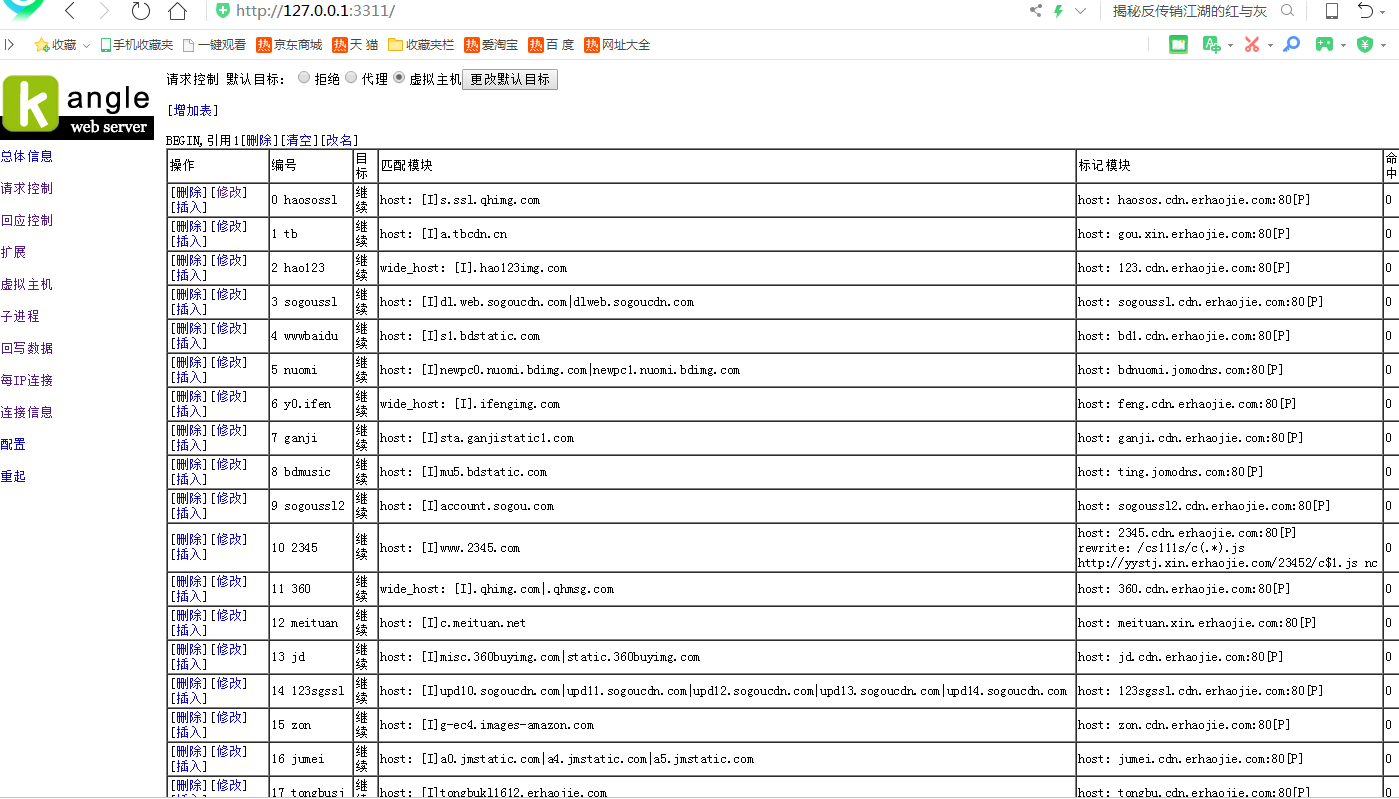Image resolution: width=1399 pixels, height=799 pixels.
Task: Click 删除 link for BEGIN table
Action: coord(259,140)
